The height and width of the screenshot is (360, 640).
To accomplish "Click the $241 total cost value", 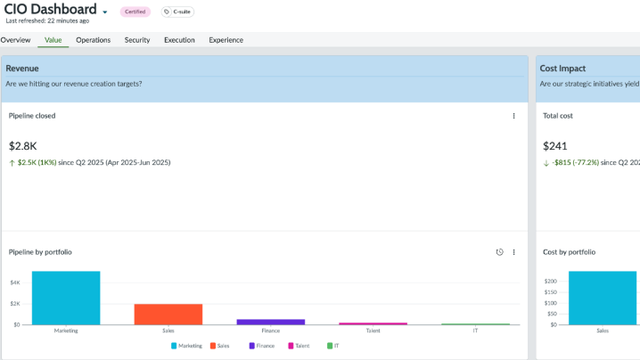I will [x=555, y=146].
